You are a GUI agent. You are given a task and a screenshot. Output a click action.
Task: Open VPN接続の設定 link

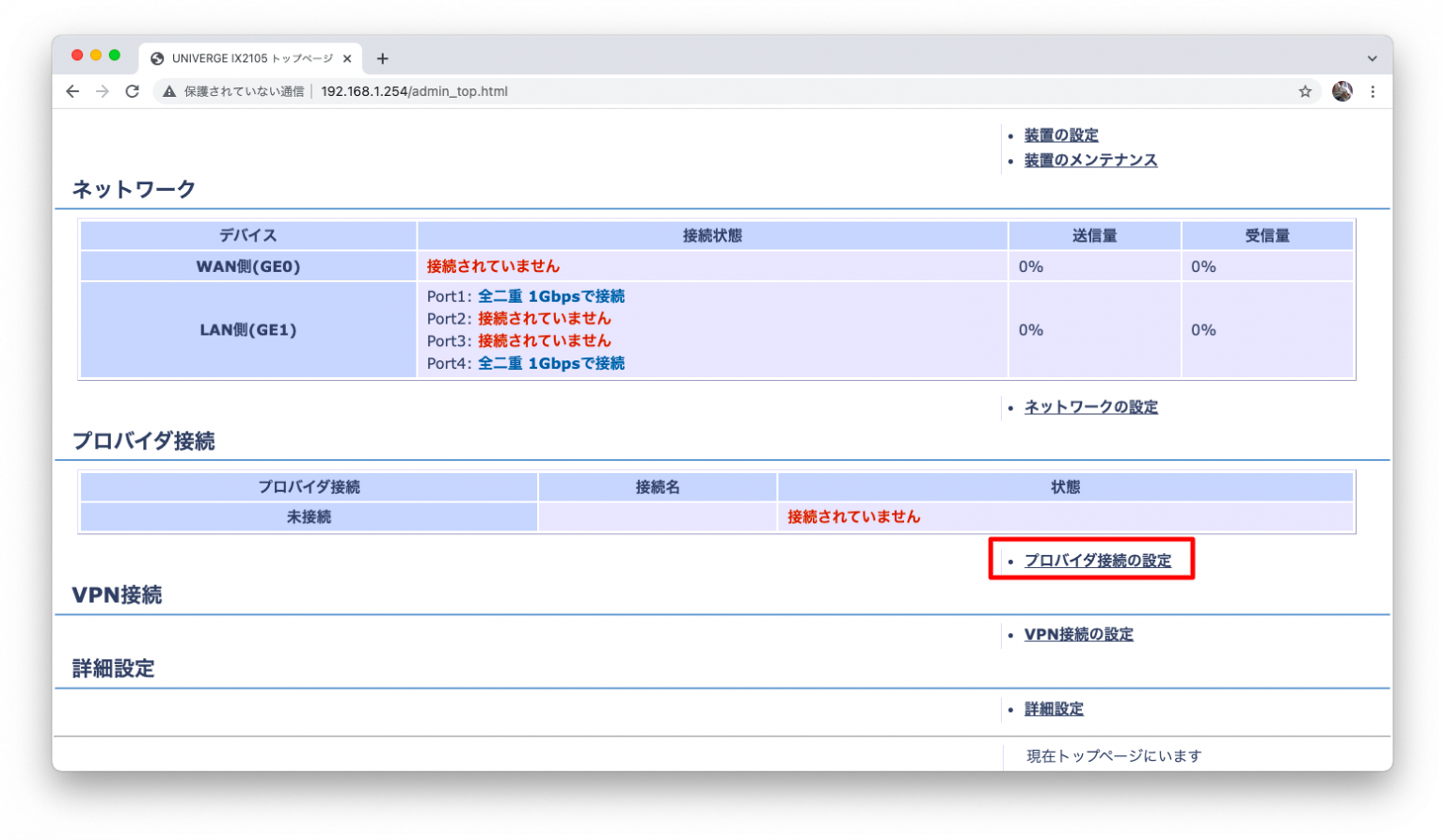pos(1078,633)
